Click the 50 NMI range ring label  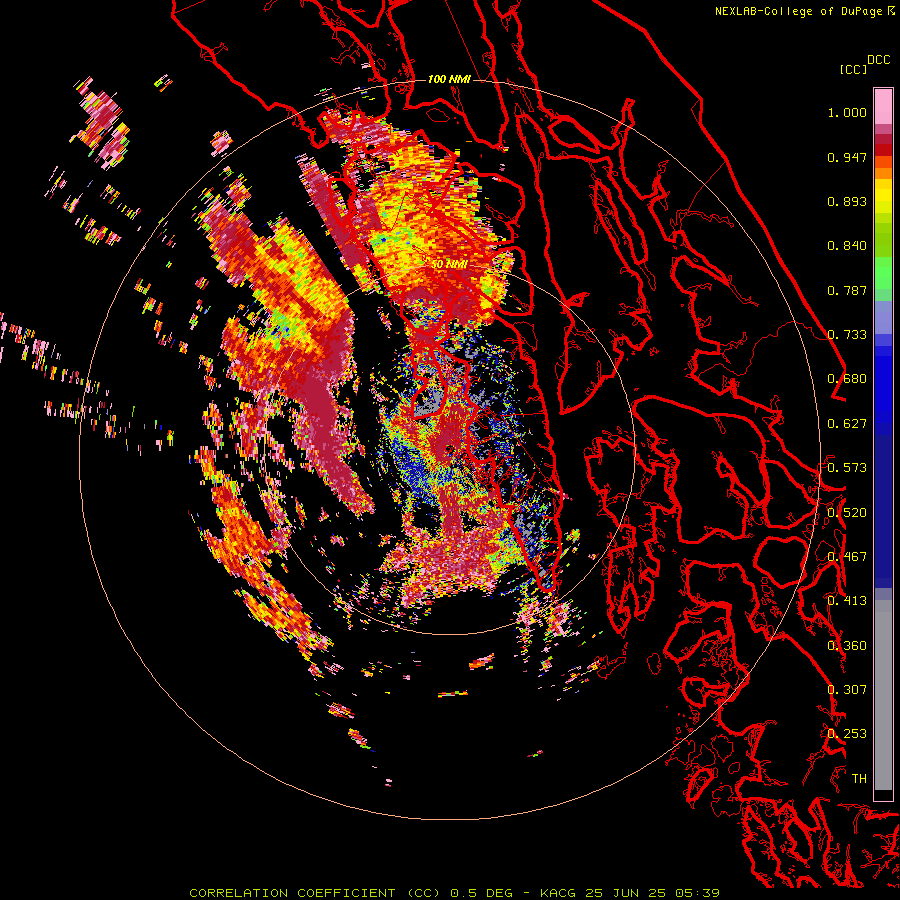(x=449, y=265)
